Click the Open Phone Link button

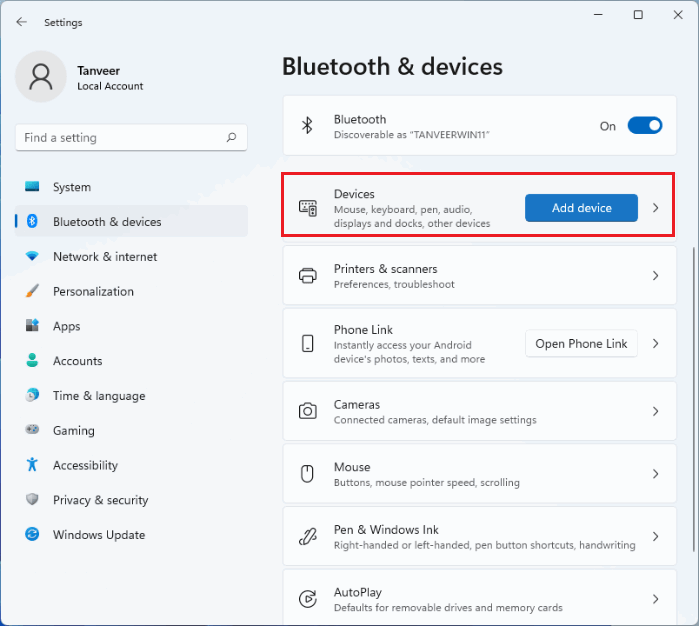pyautogui.click(x=581, y=344)
